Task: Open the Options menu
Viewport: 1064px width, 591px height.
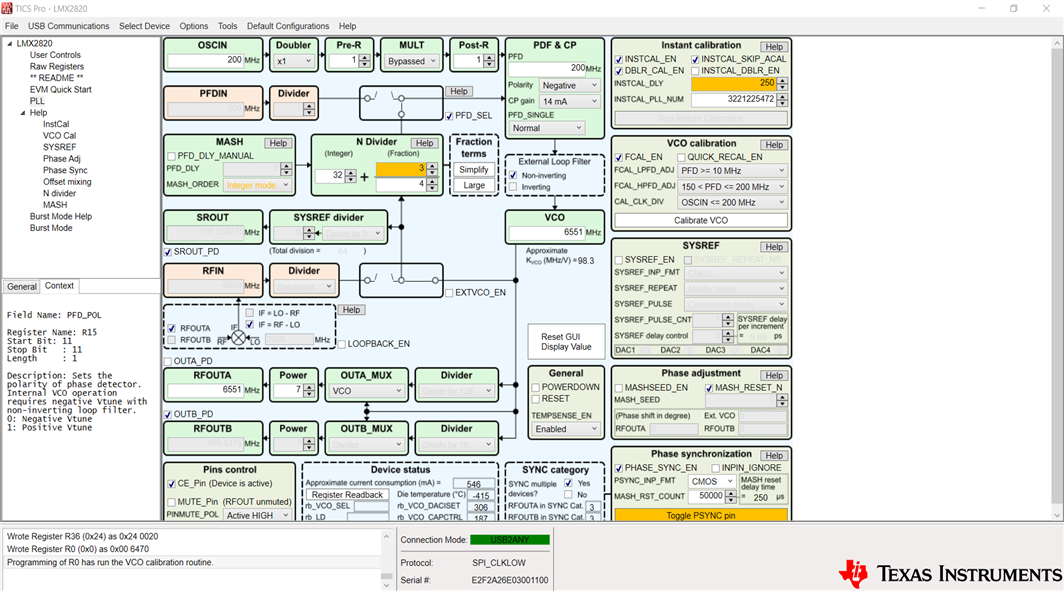Action: [193, 26]
